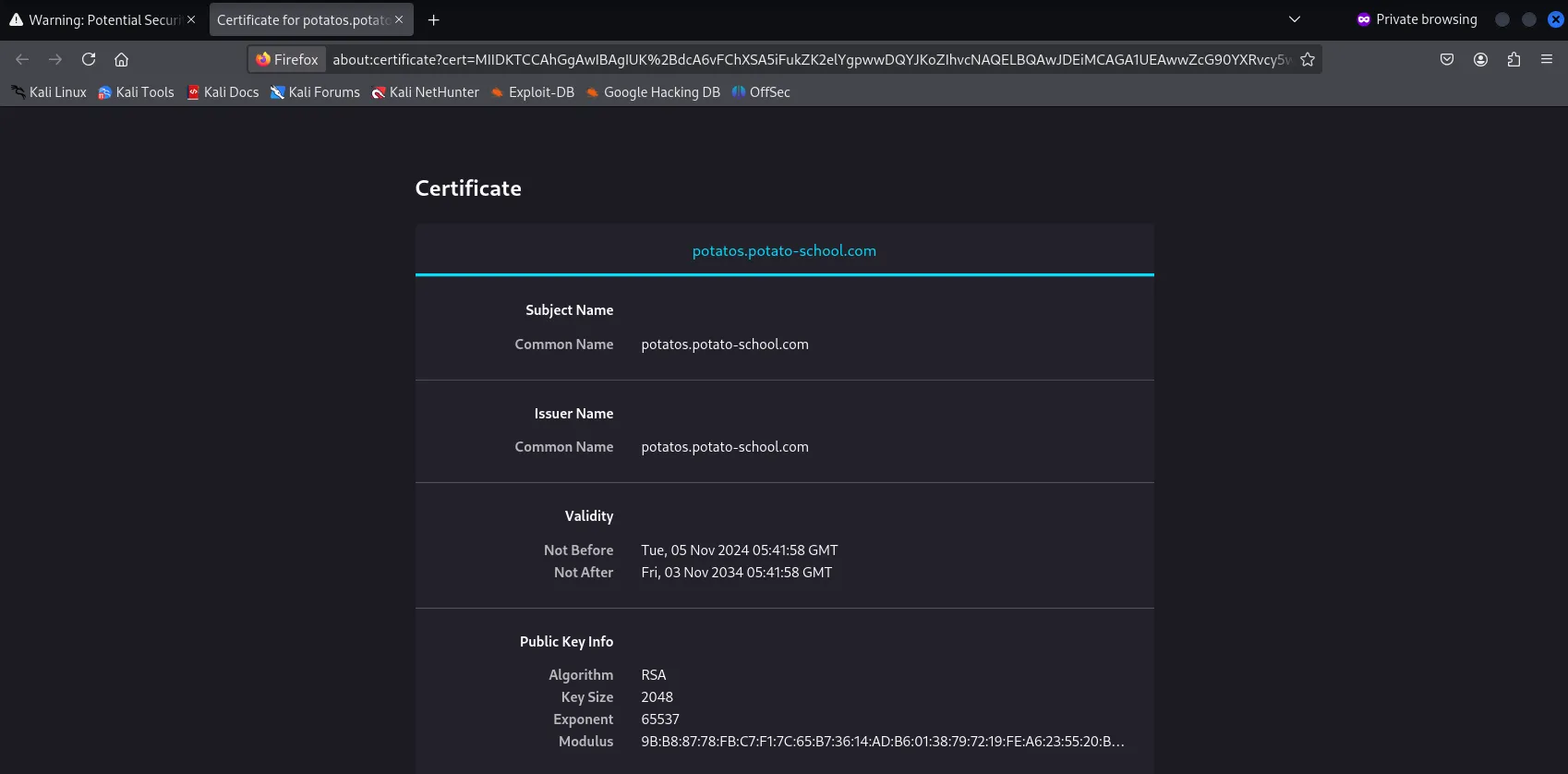
Task: Expand the list all tabs dropdown
Action: [1295, 19]
